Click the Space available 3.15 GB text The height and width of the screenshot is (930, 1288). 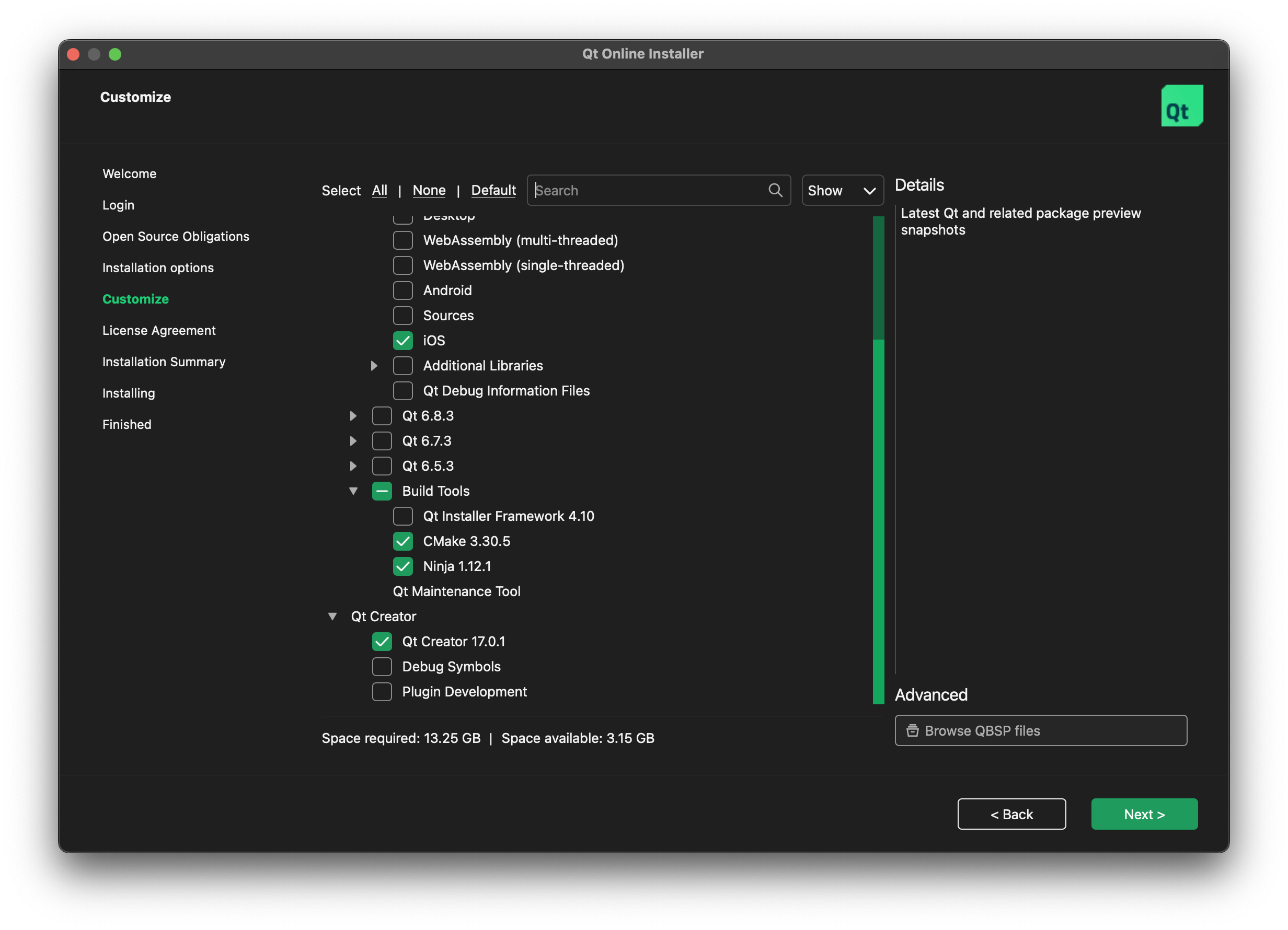[578, 738]
